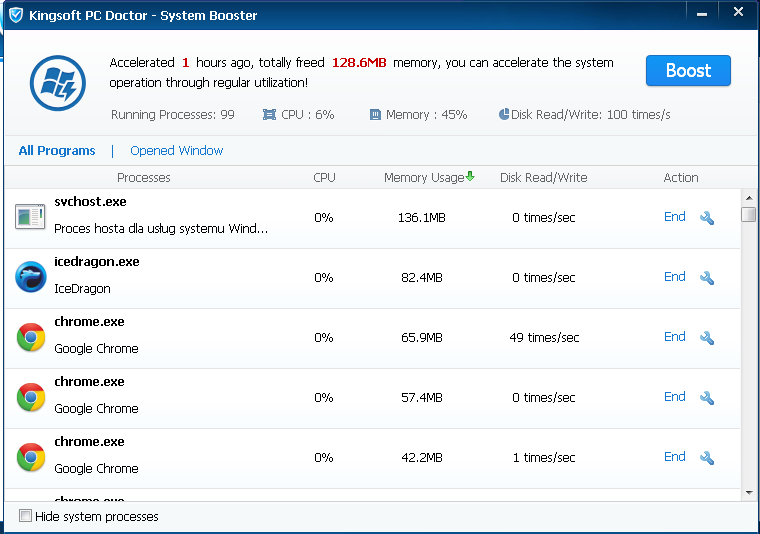Click the CPU column header
This screenshot has height=534, width=760.
324,178
